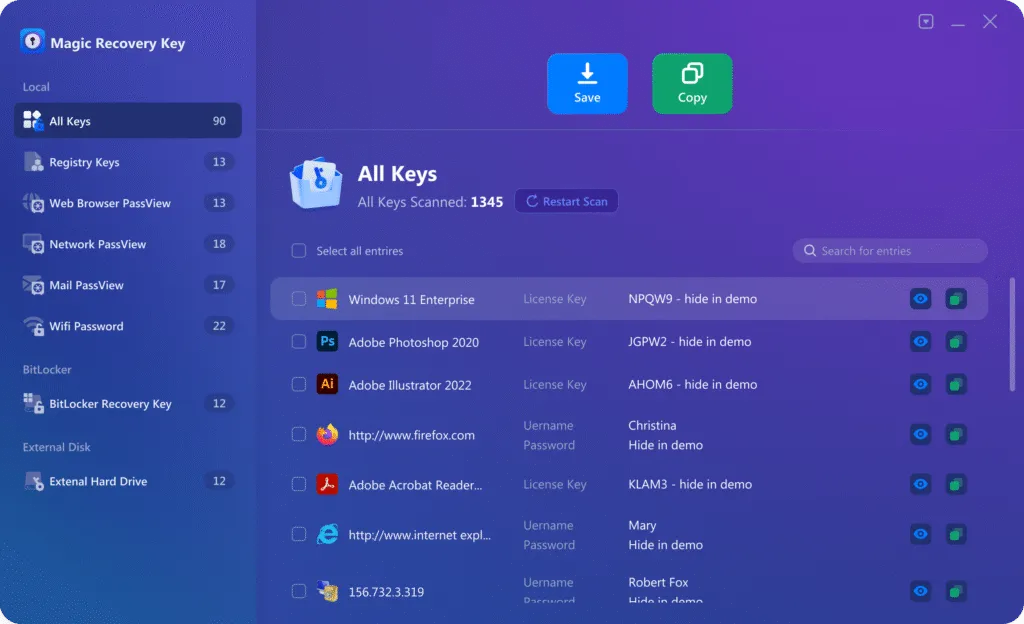Click the network icon beside 156.732.3.319
The height and width of the screenshot is (624, 1024).
(327, 591)
